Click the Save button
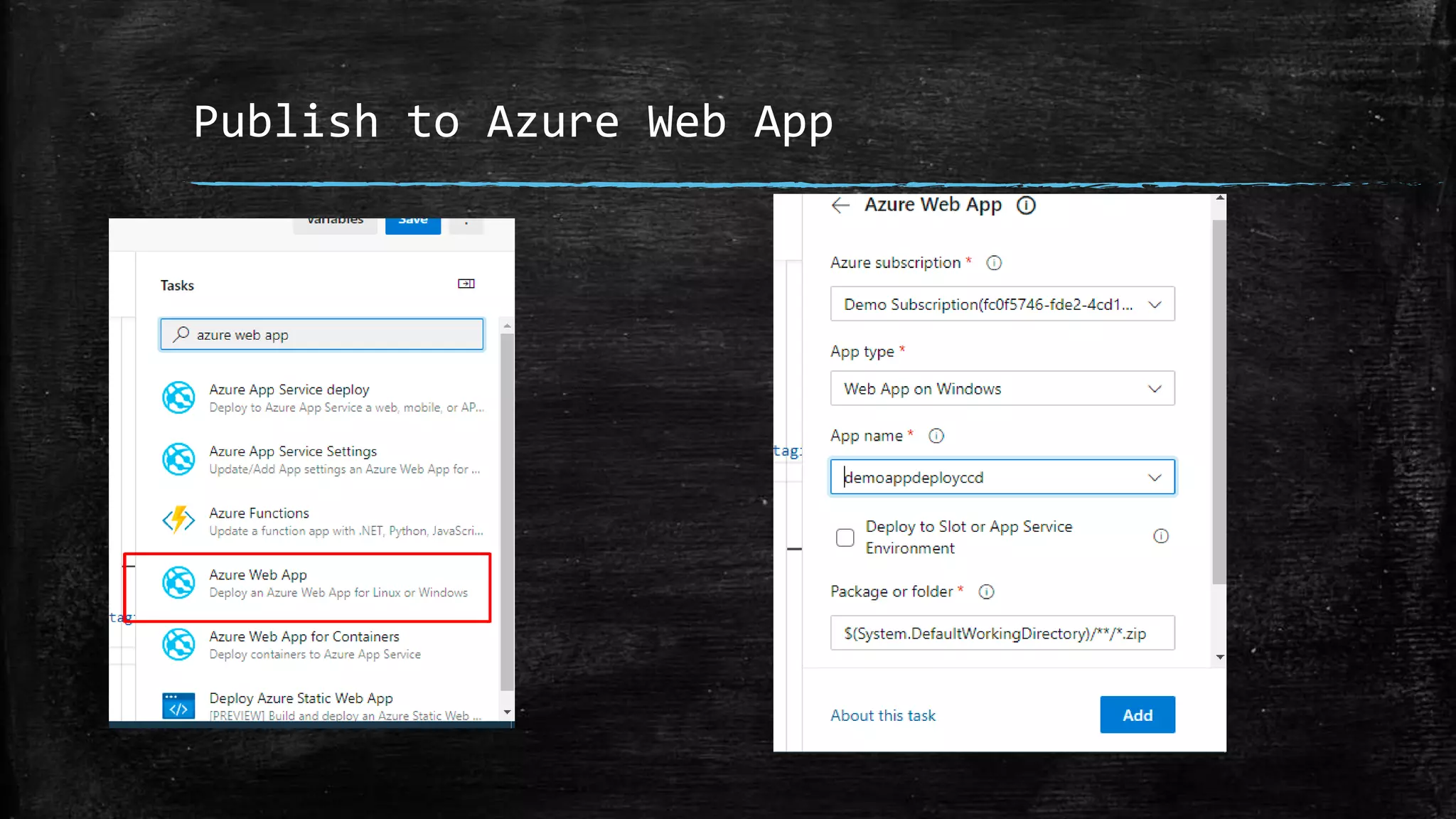Viewport: 1456px width, 819px height. click(413, 225)
